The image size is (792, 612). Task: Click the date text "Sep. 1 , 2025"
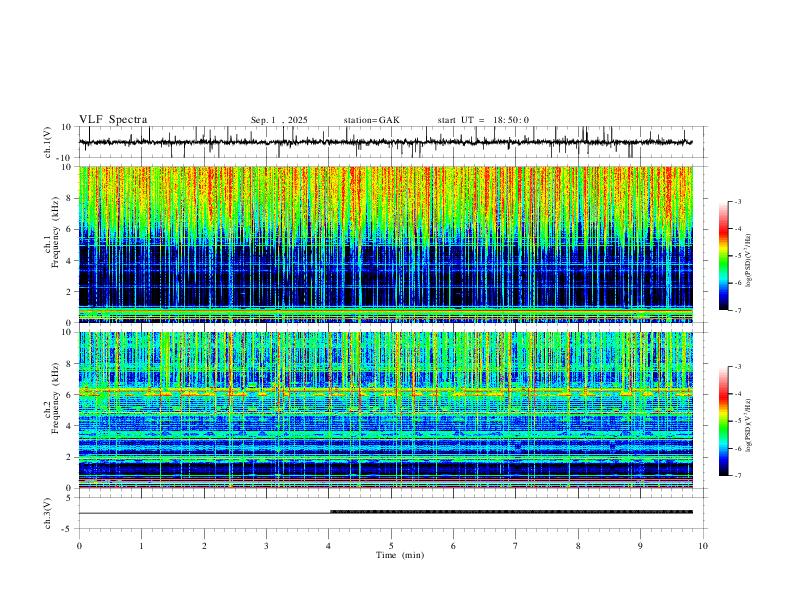(x=279, y=120)
